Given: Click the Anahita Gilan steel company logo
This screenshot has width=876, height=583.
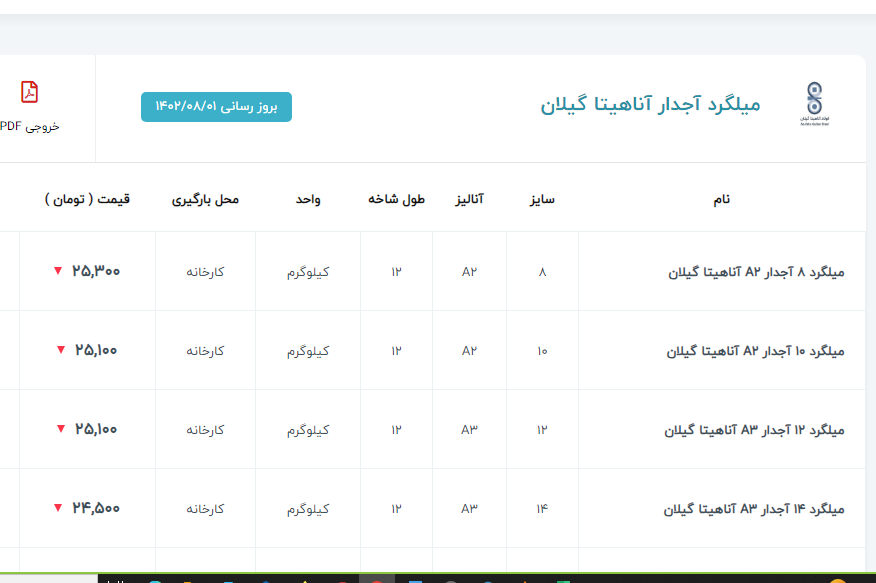Looking at the screenshot, I should (x=815, y=103).
